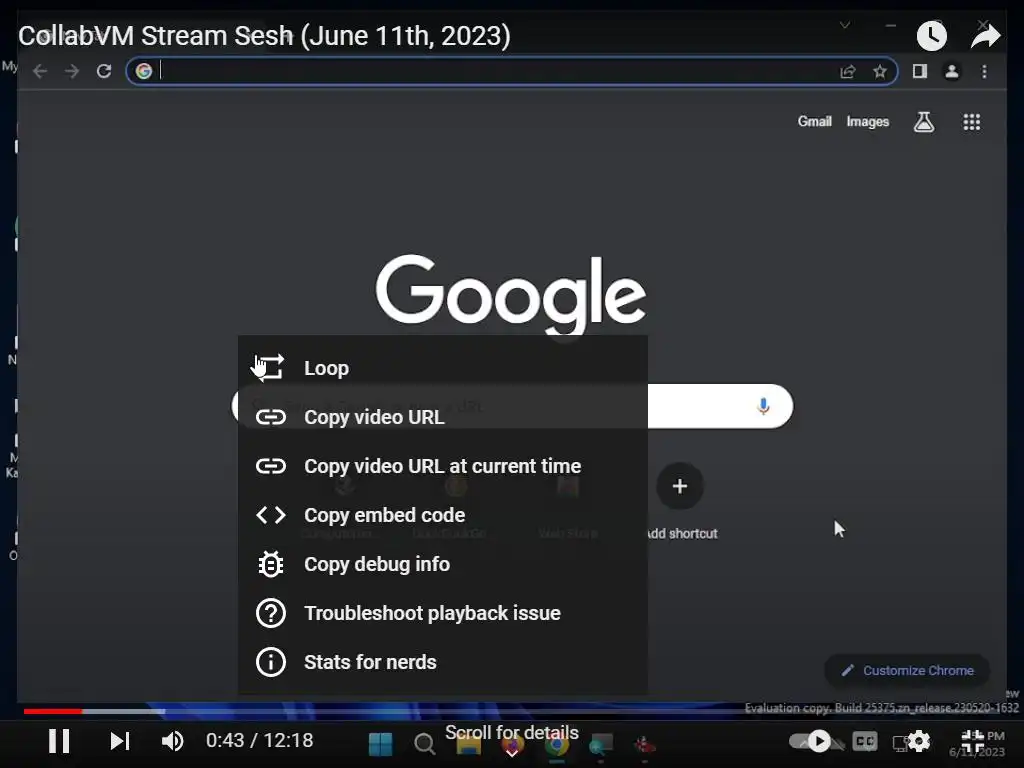
Task: Open the Chrome profile icon
Action: (x=952, y=71)
